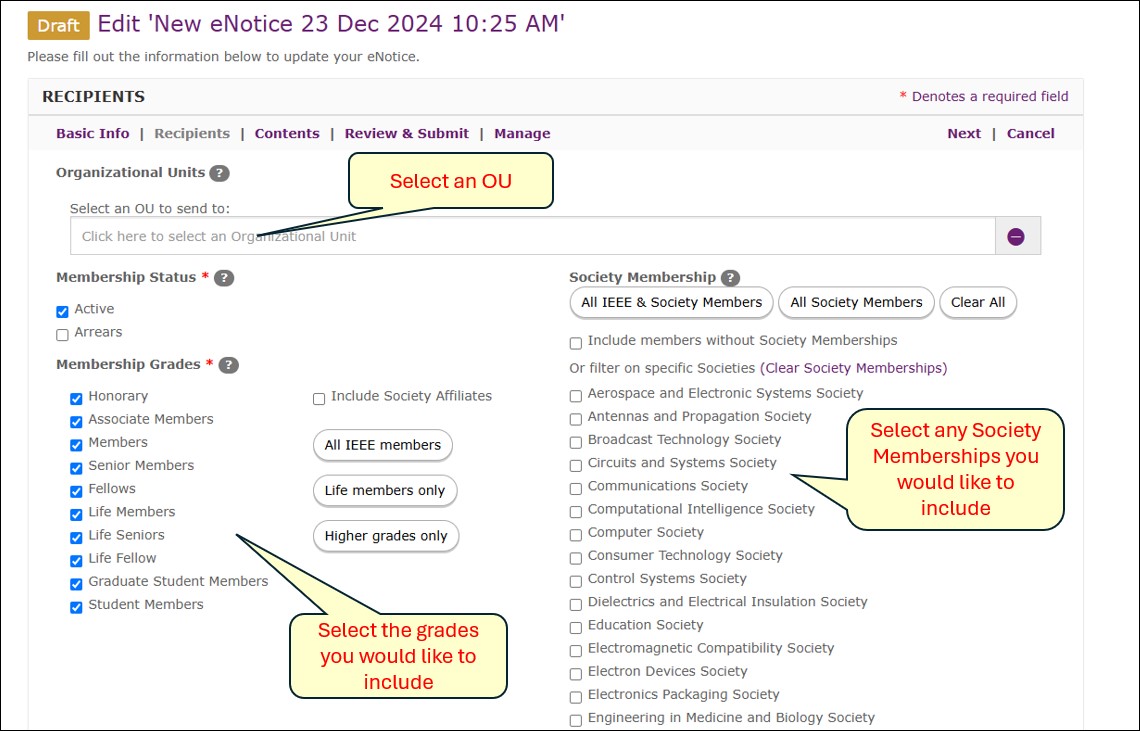Click All IEEE & Society Members button
The width and height of the screenshot is (1140, 731).
click(x=671, y=303)
